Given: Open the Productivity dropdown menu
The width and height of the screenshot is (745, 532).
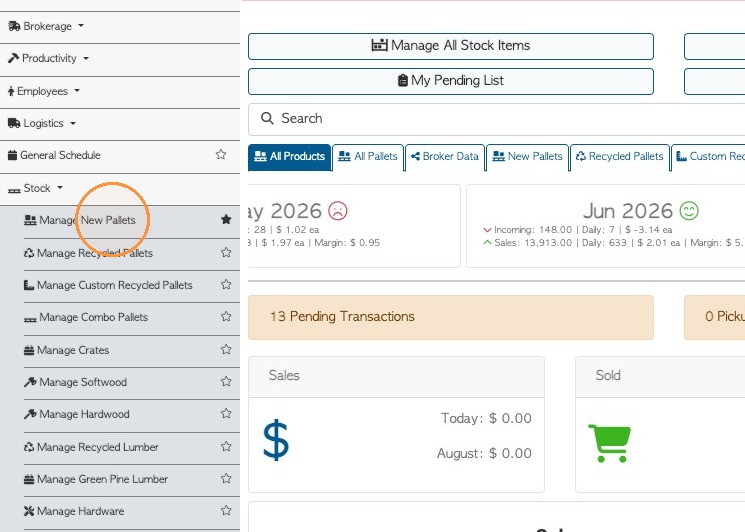Looking at the screenshot, I should click(x=48, y=58).
